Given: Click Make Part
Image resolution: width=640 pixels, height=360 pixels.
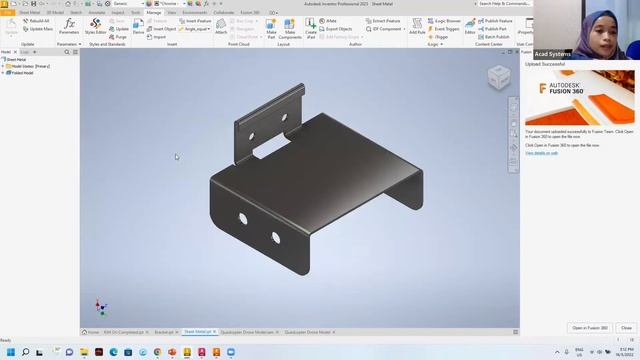Looking at the screenshot, I should tap(271, 29).
